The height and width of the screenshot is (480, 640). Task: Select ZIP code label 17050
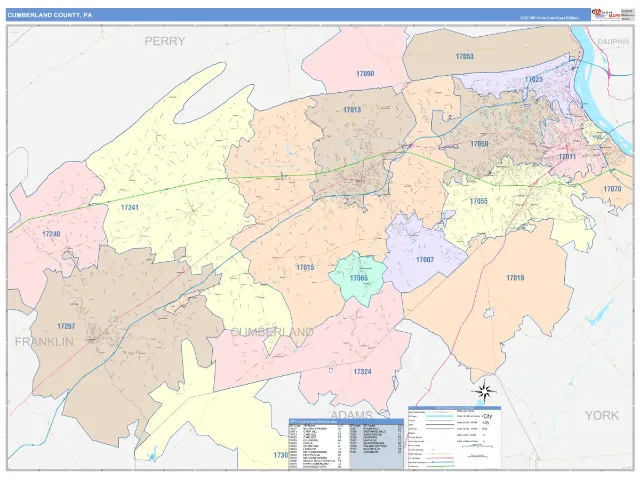(x=479, y=144)
